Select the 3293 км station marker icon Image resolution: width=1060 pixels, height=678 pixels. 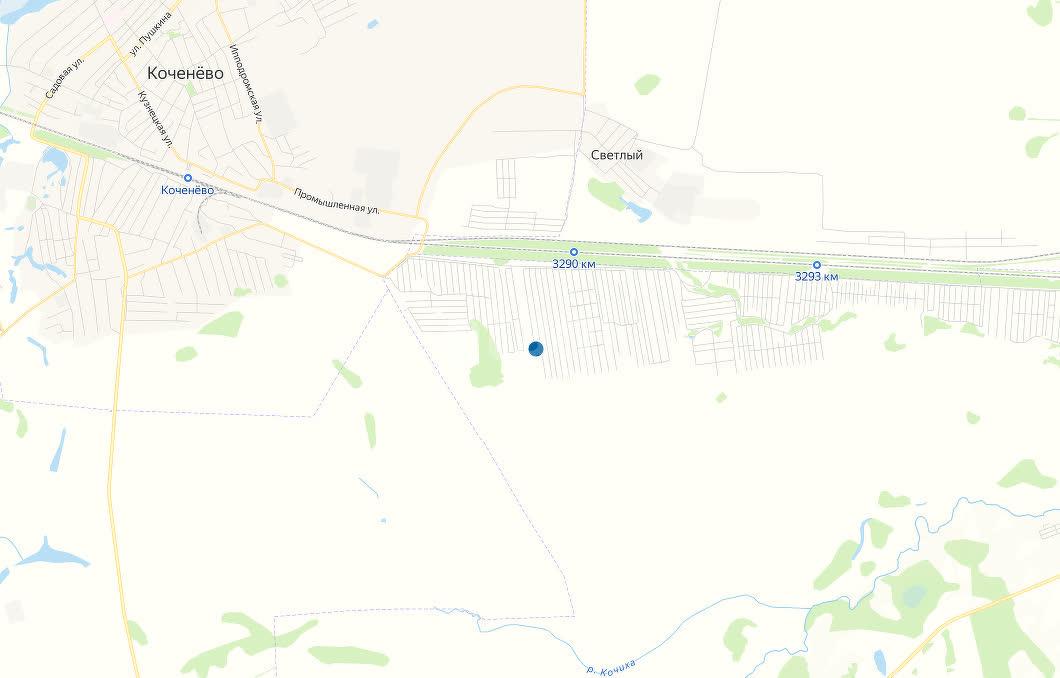coord(817,265)
